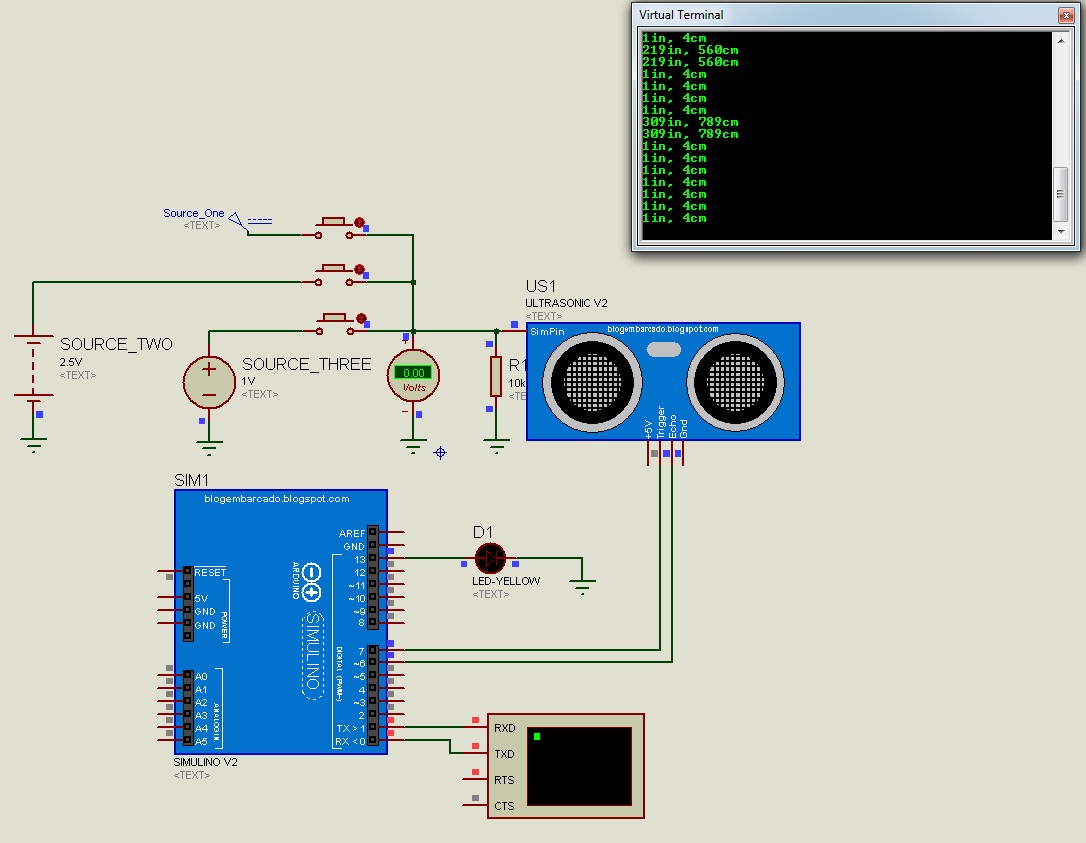
Task: Click the yellow LED D1
Action: pyautogui.click(x=490, y=558)
